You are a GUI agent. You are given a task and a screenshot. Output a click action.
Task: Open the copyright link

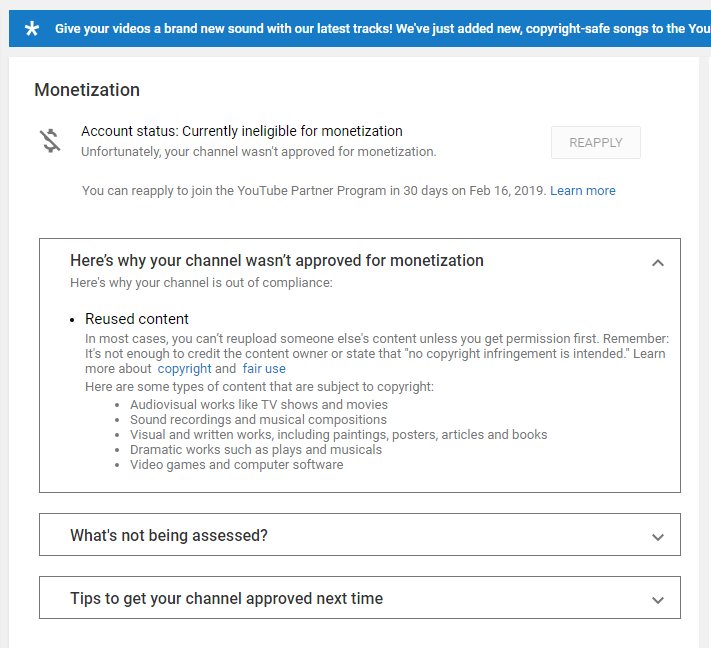point(184,369)
